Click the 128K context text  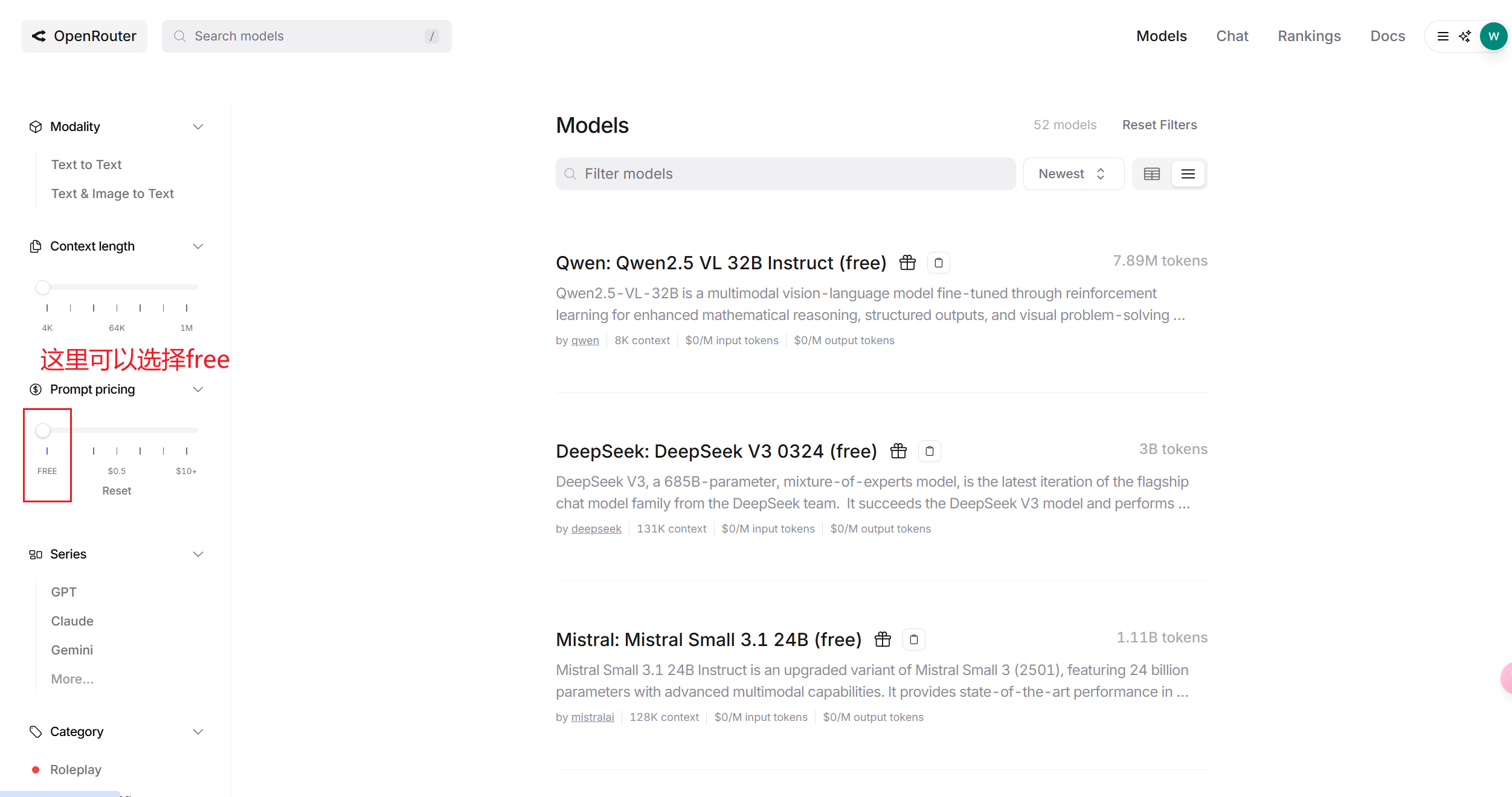click(664, 717)
